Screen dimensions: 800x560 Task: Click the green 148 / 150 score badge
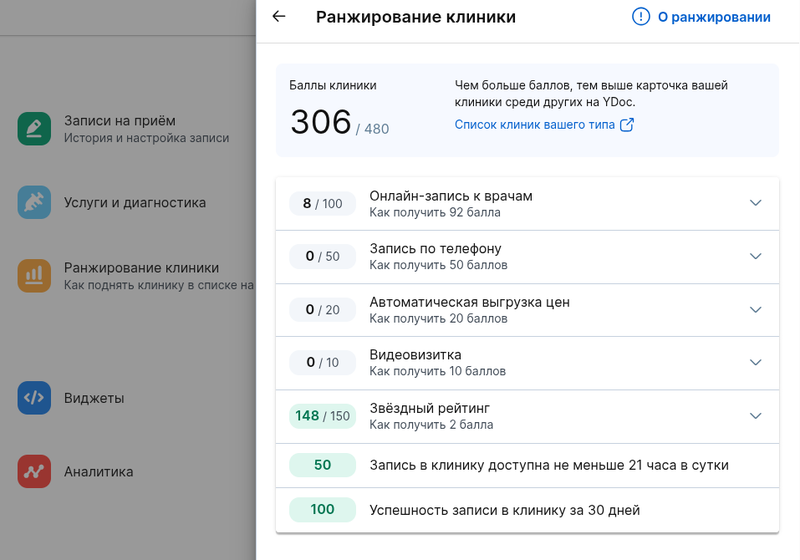coord(322,416)
